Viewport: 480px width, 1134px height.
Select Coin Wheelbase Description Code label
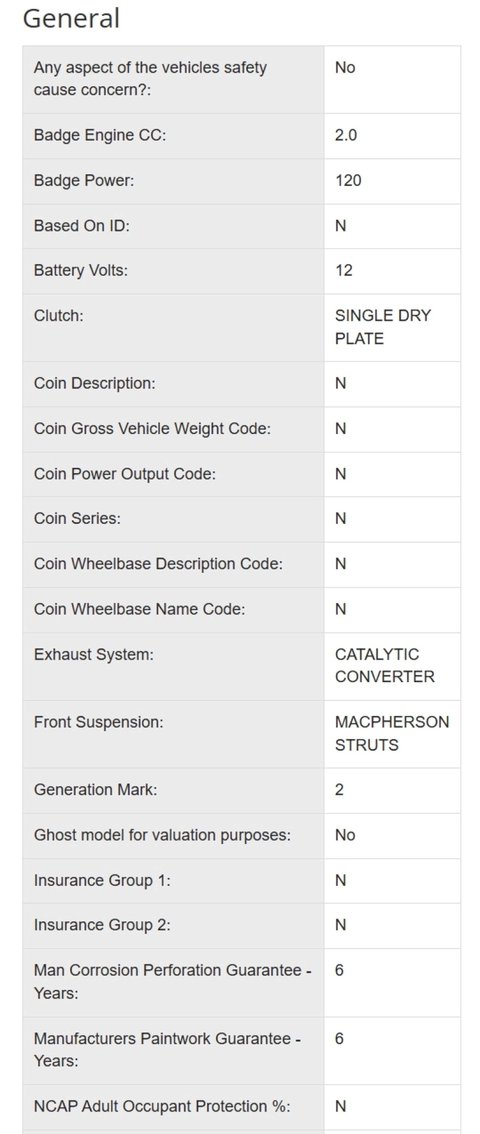click(158, 563)
